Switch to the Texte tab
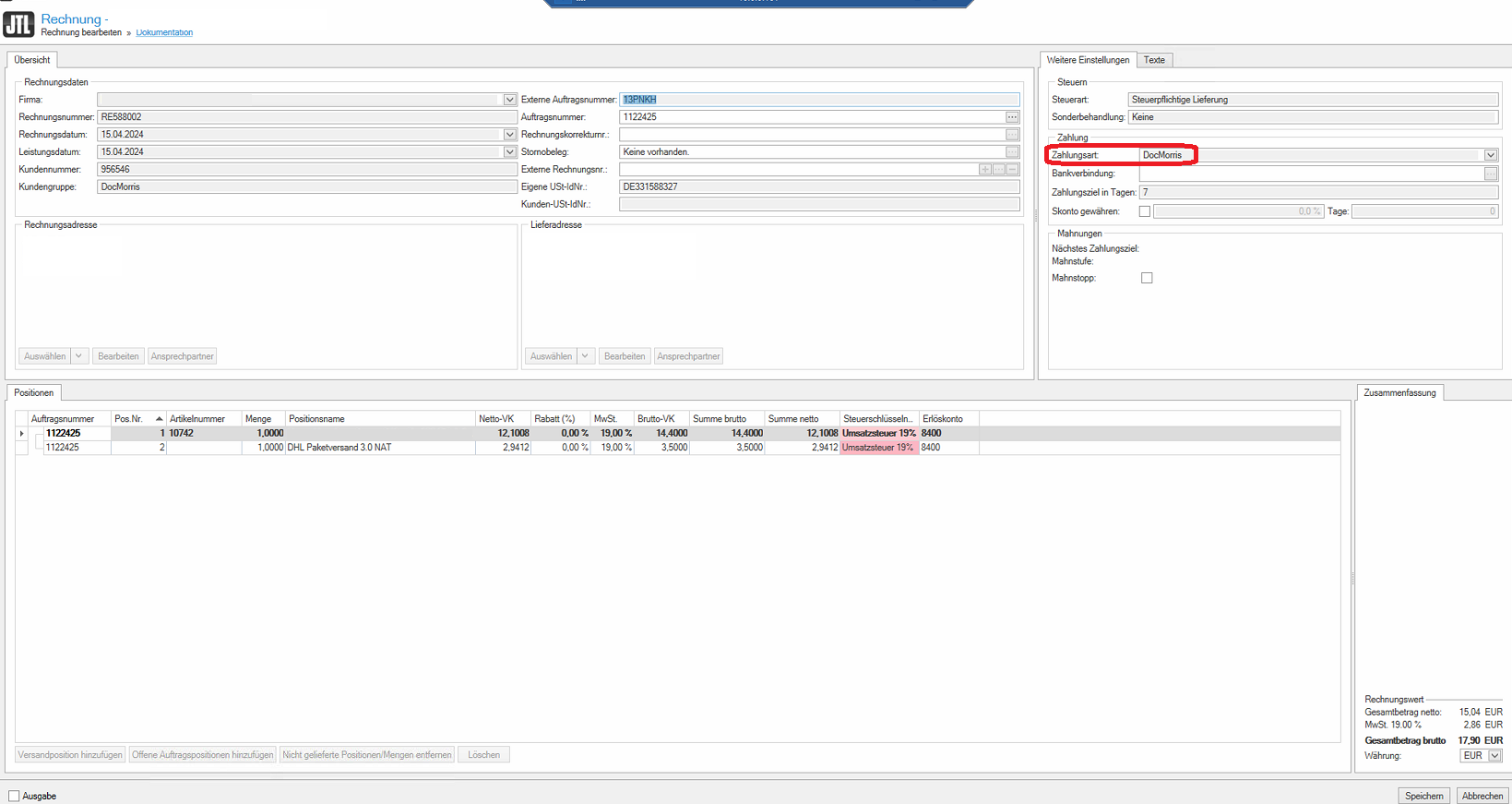The height and width of the screenshot is (804, 1512). (1154, 60)
